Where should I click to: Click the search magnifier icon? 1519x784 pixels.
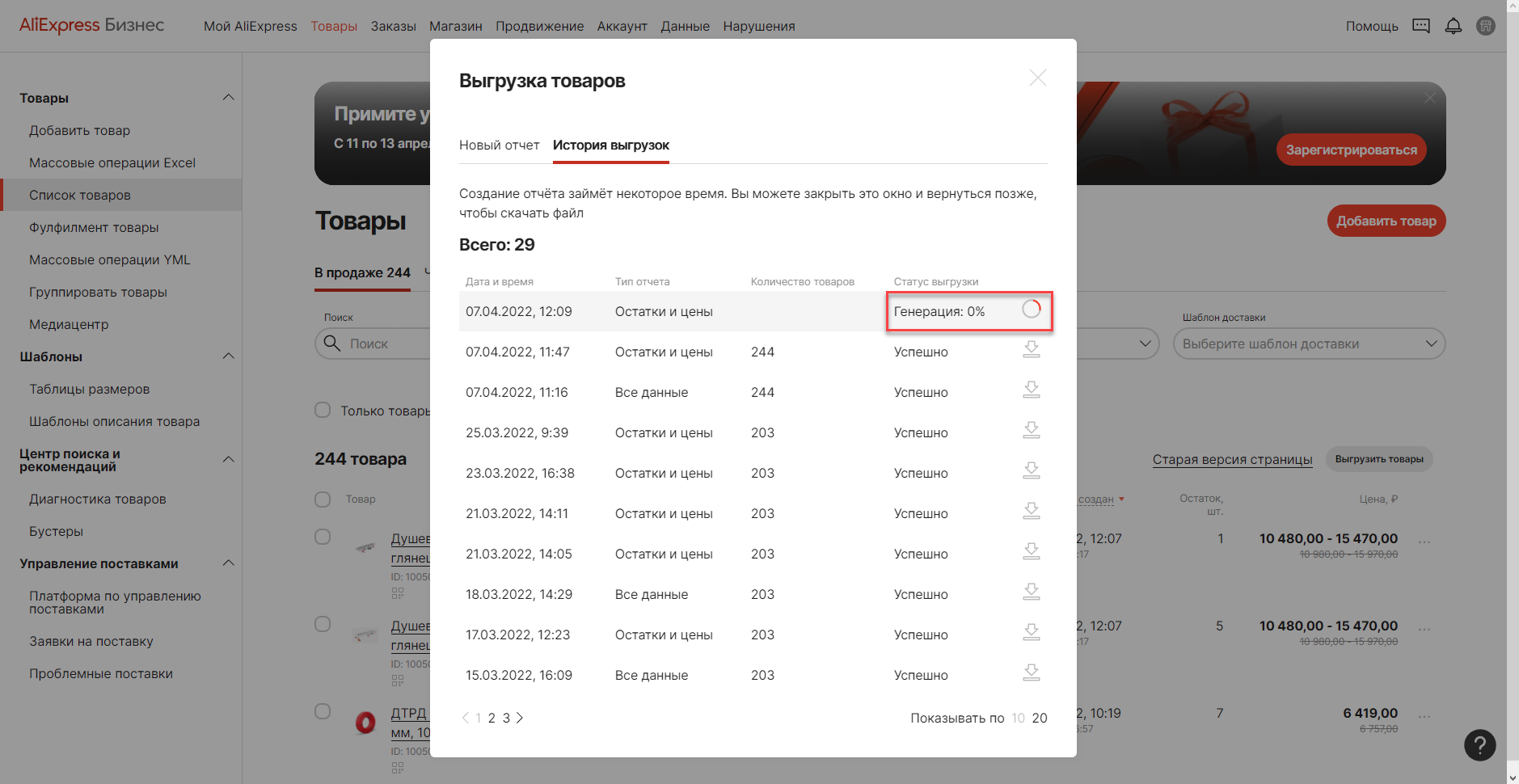[331, 344]
